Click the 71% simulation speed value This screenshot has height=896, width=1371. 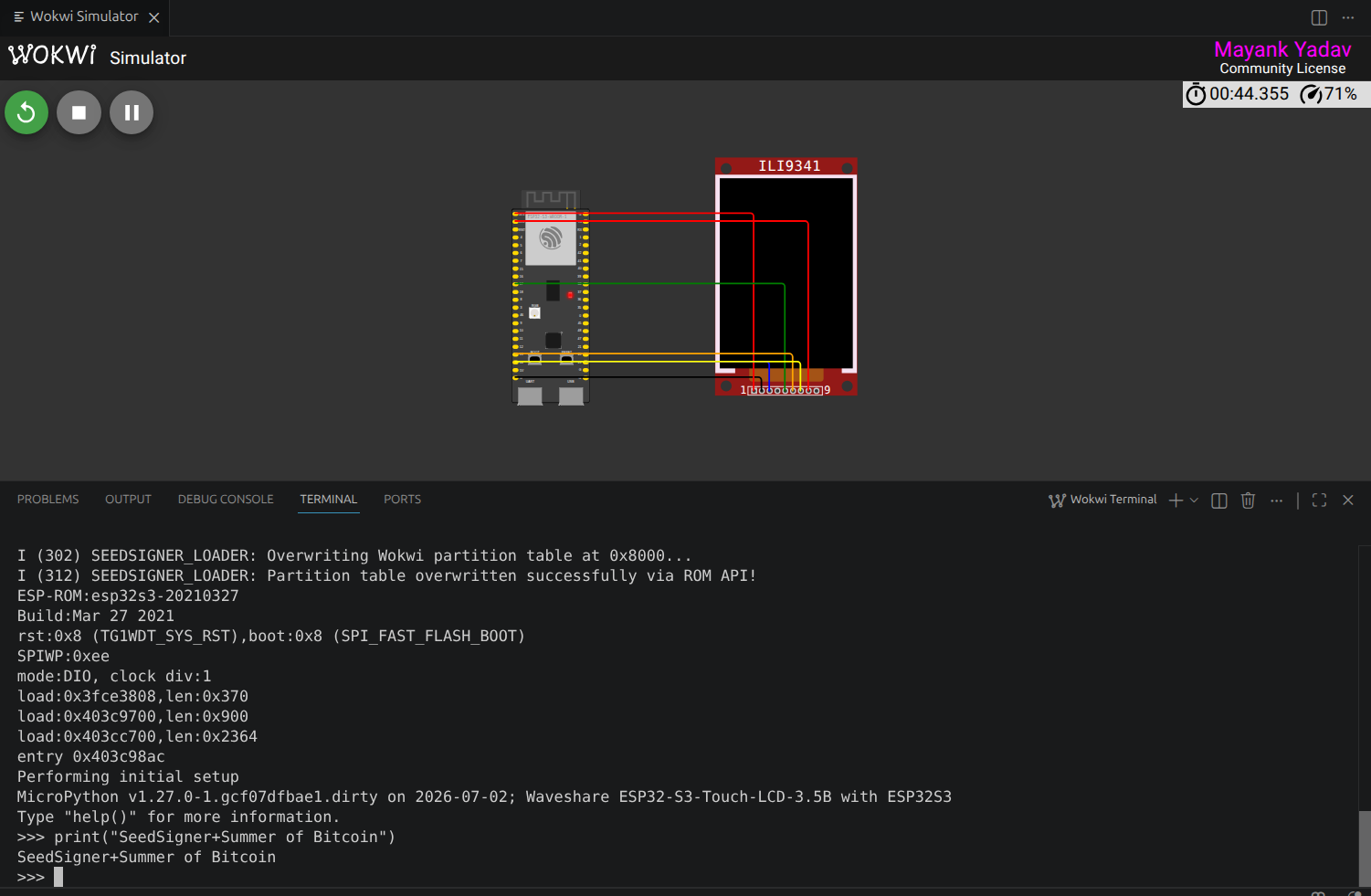1341,94
